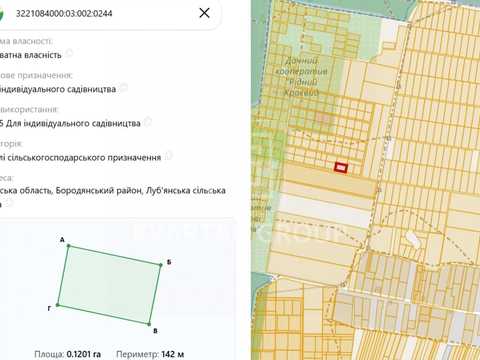This screenshot has height=360, width=480.
Task: Click inside the green parcel shape diagram
Action: coord(109,285)
